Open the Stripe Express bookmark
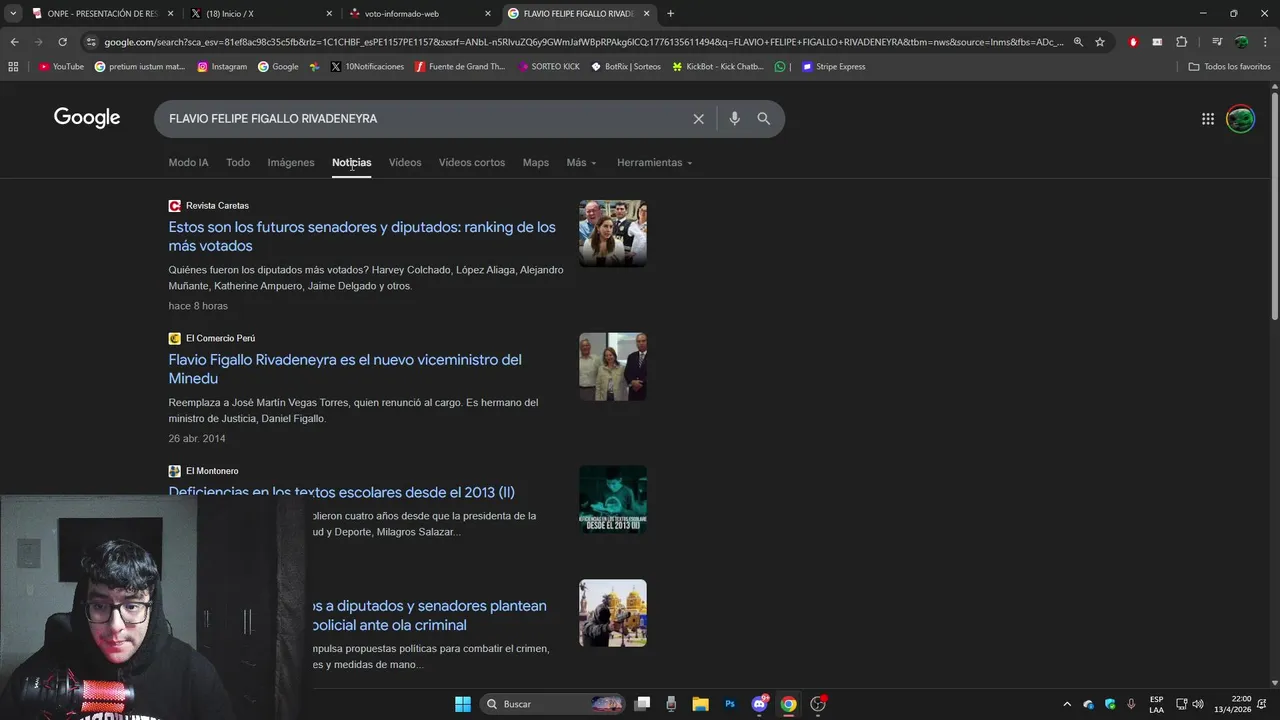 (833, 67)
